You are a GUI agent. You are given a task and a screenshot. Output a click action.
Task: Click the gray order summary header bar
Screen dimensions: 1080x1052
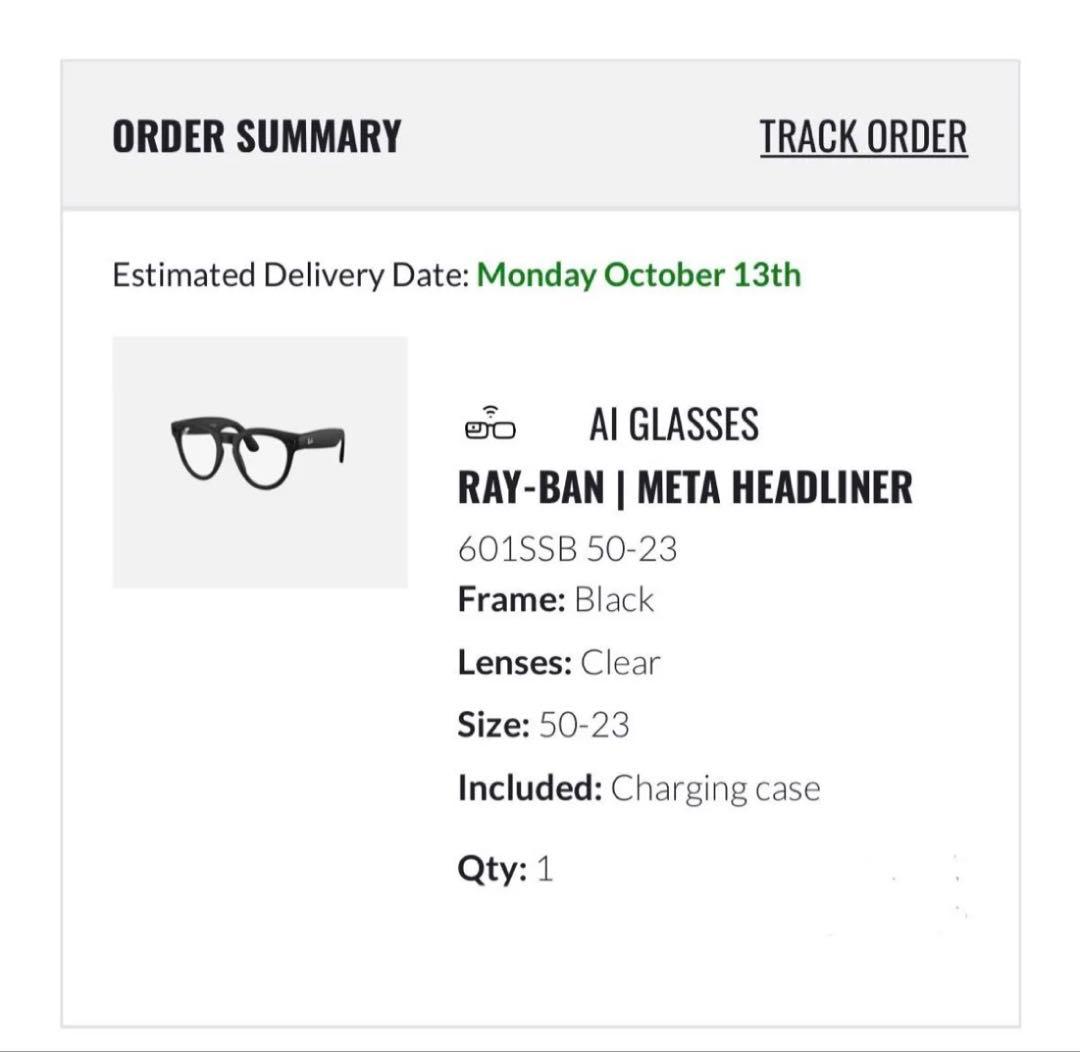pyautogui.click(x=540, y=134)
